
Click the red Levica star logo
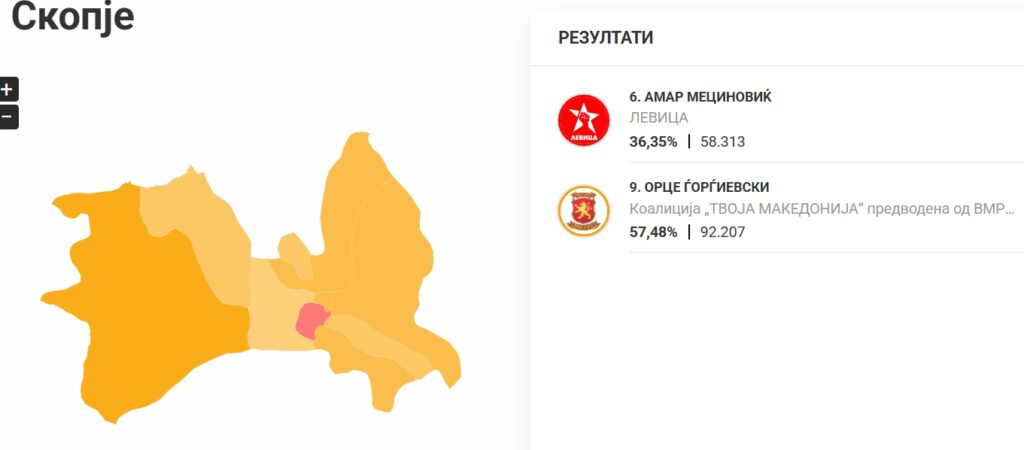pyautogui.click(x=583, y=120)
